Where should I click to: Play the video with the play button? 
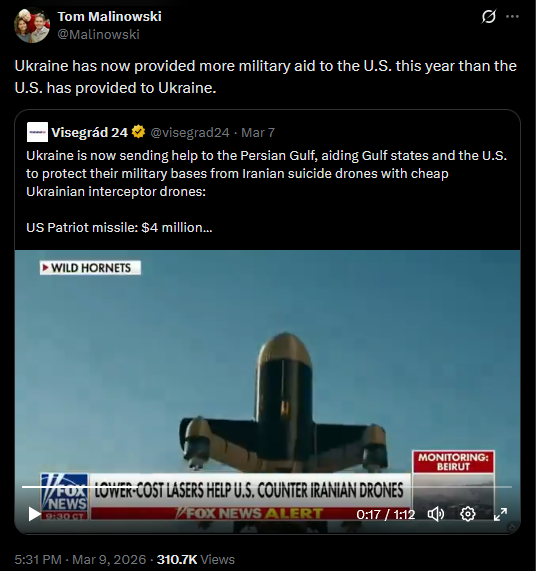[34, 514]
